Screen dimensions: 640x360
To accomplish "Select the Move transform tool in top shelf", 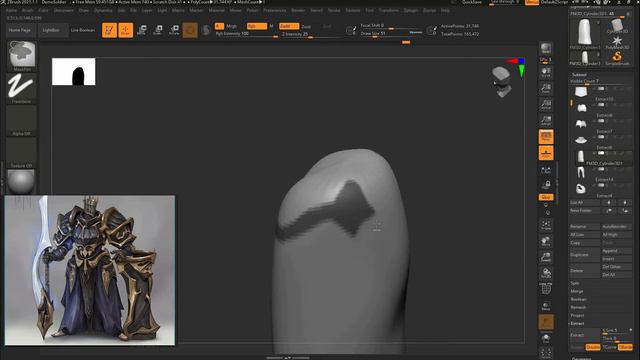I will (x=142, y=30).
